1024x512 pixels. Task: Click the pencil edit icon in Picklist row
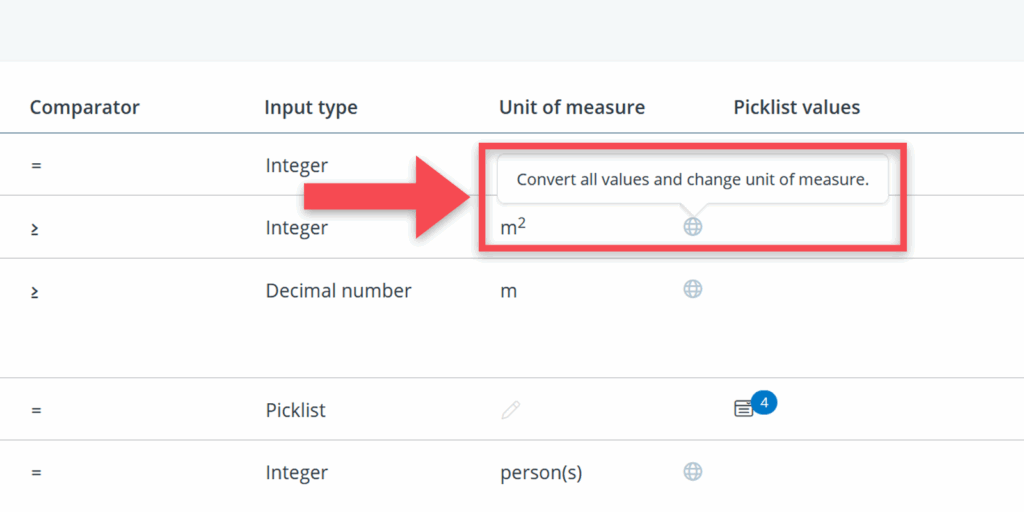[x=511, y=409]
